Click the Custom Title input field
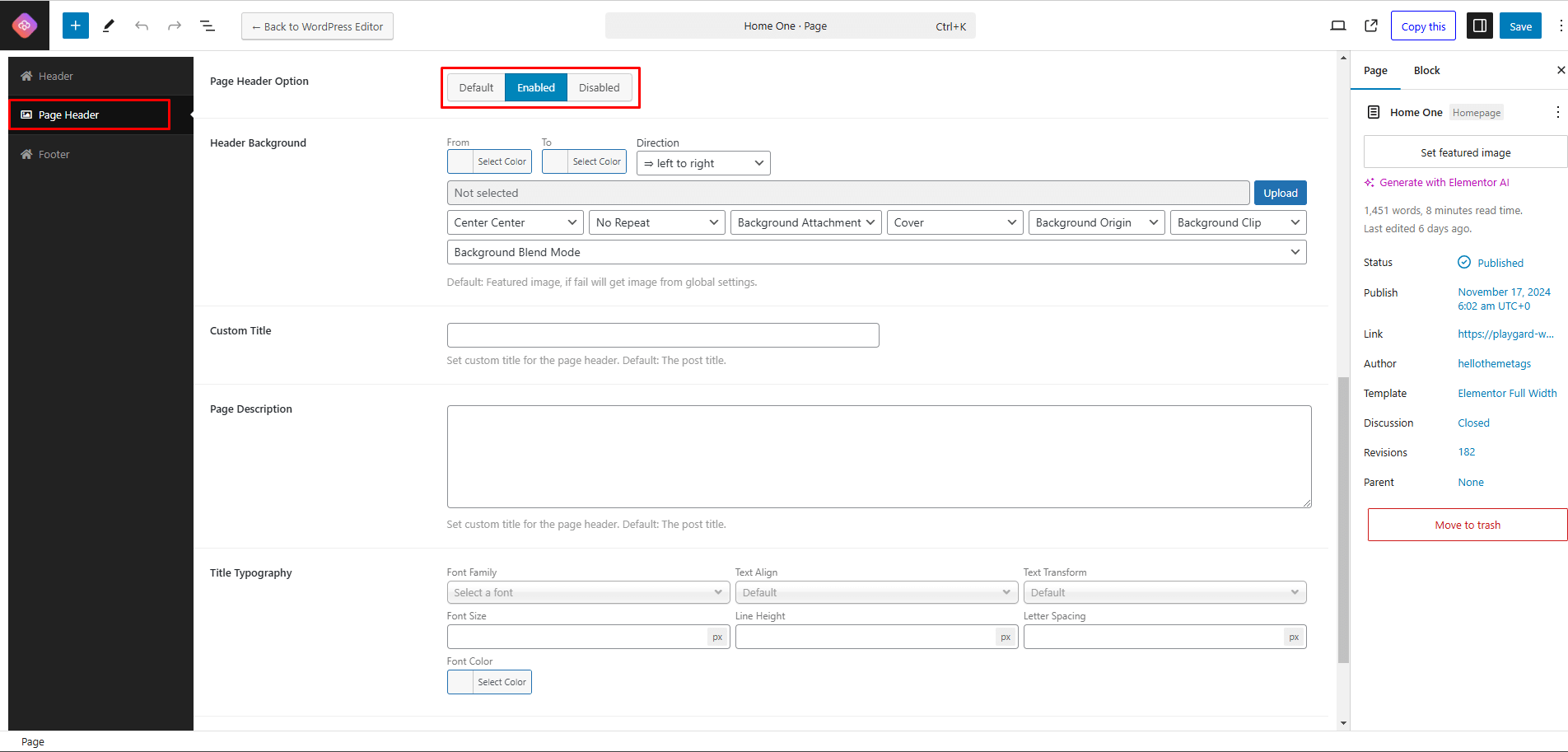 tap(663, 335)
